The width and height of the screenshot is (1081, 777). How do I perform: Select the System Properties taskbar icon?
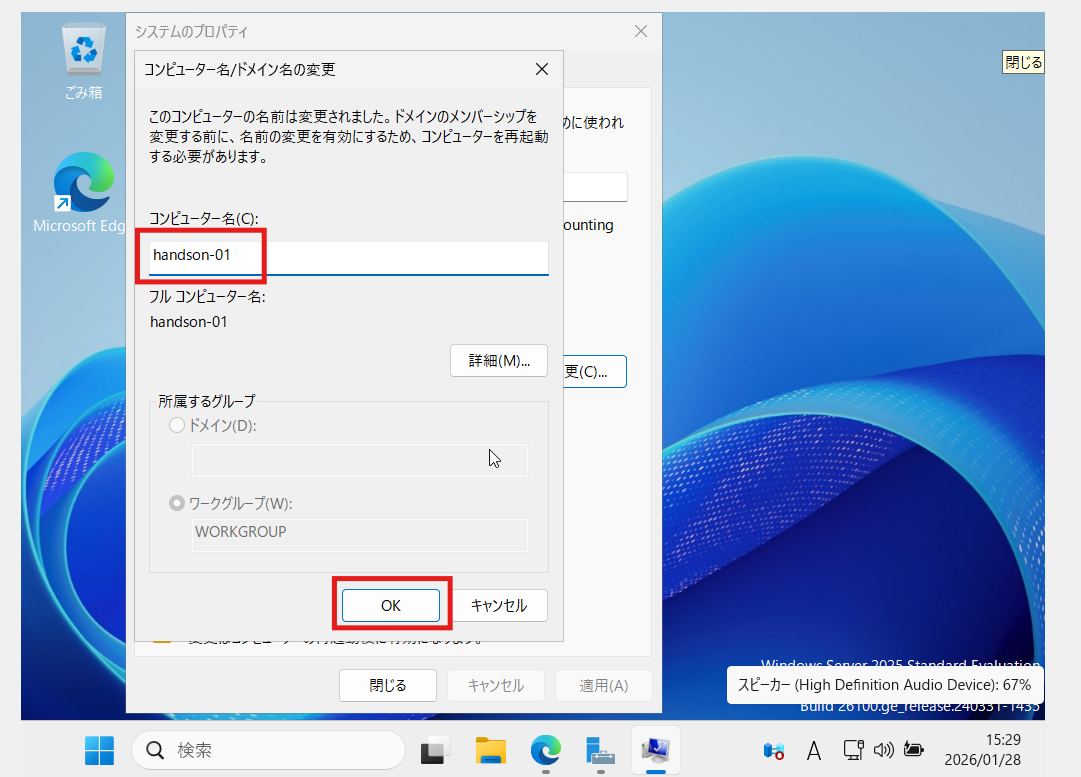[655, 750]
